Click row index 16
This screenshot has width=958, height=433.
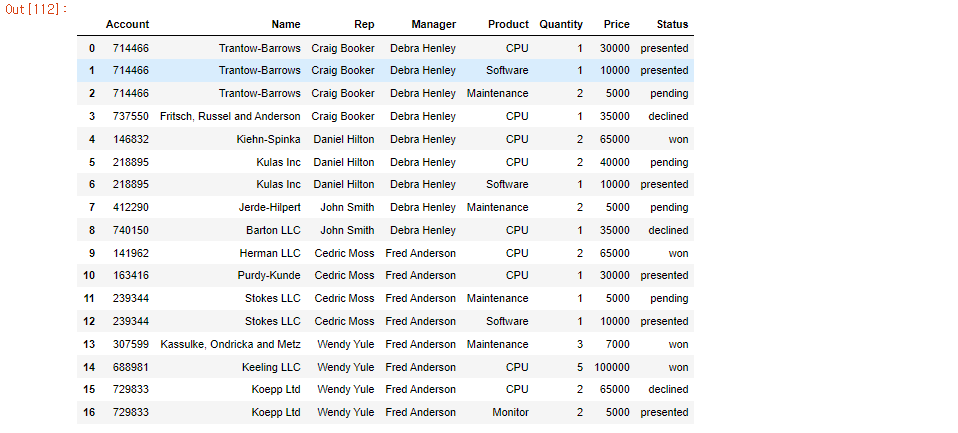(89, 412)
